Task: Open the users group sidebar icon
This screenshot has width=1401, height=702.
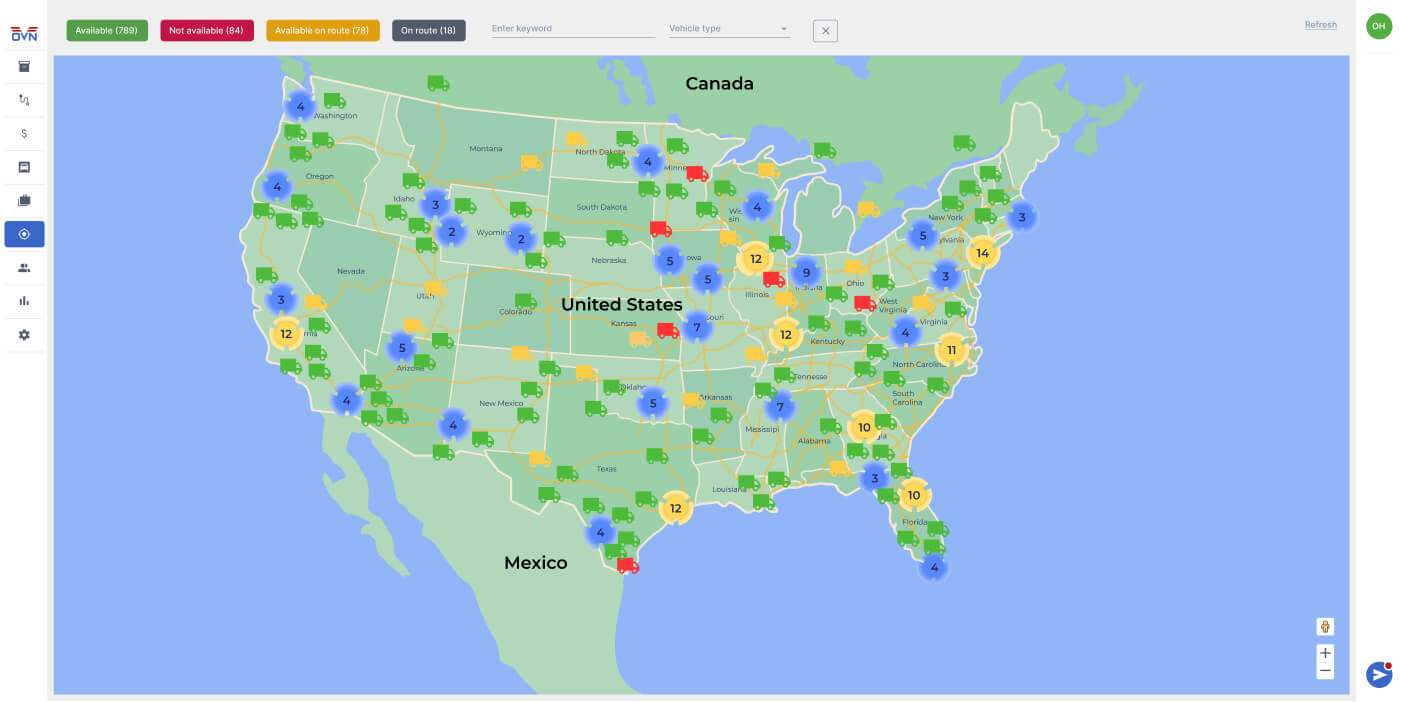Action: (x=24, y=268)
